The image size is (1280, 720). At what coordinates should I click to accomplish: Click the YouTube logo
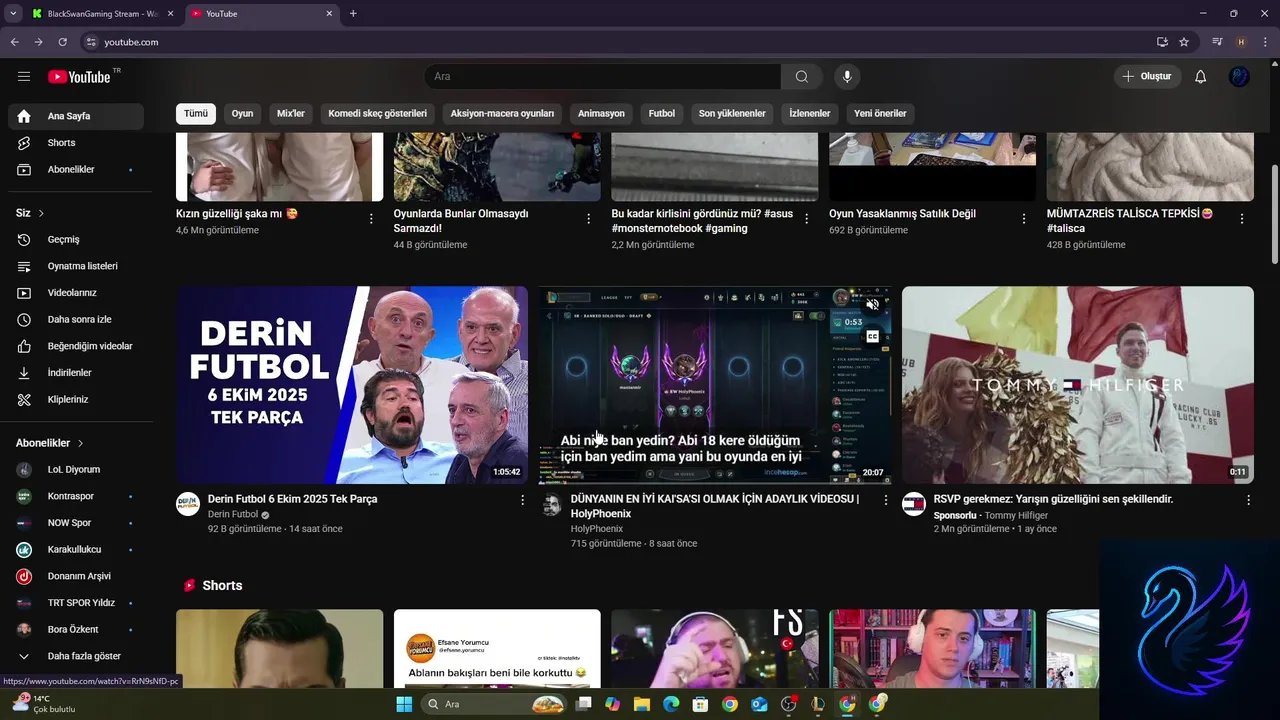pos(79,77)
